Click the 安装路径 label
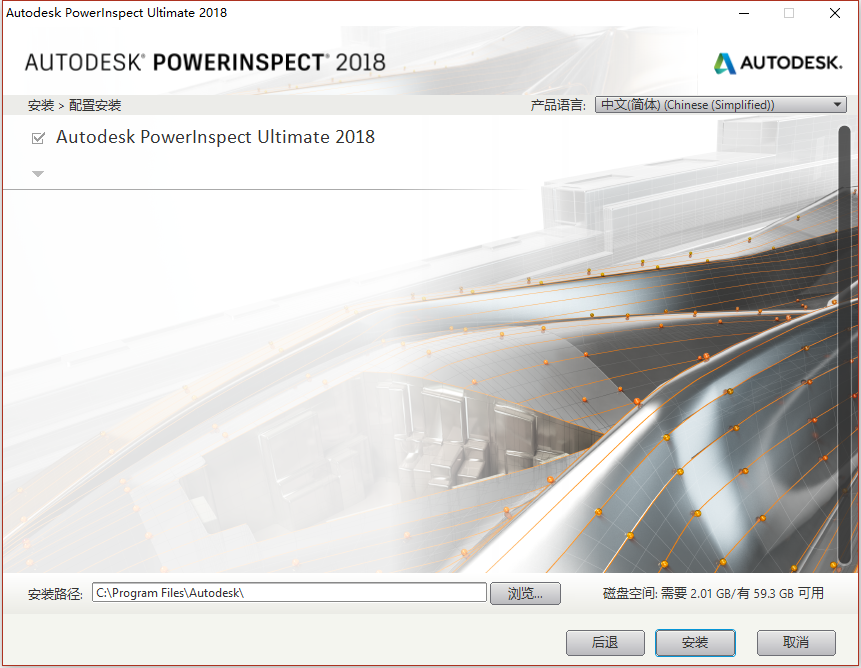 55,594
